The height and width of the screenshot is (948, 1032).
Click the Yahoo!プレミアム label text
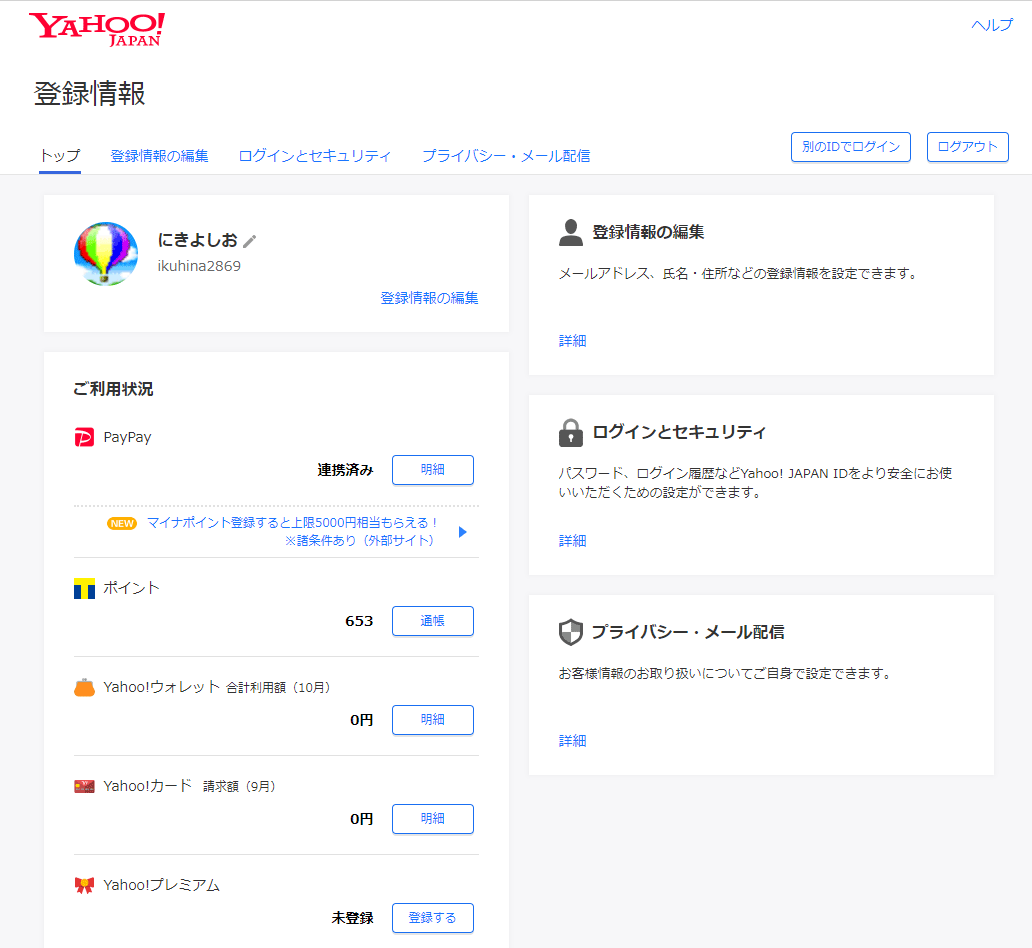[x=161, y=885]
